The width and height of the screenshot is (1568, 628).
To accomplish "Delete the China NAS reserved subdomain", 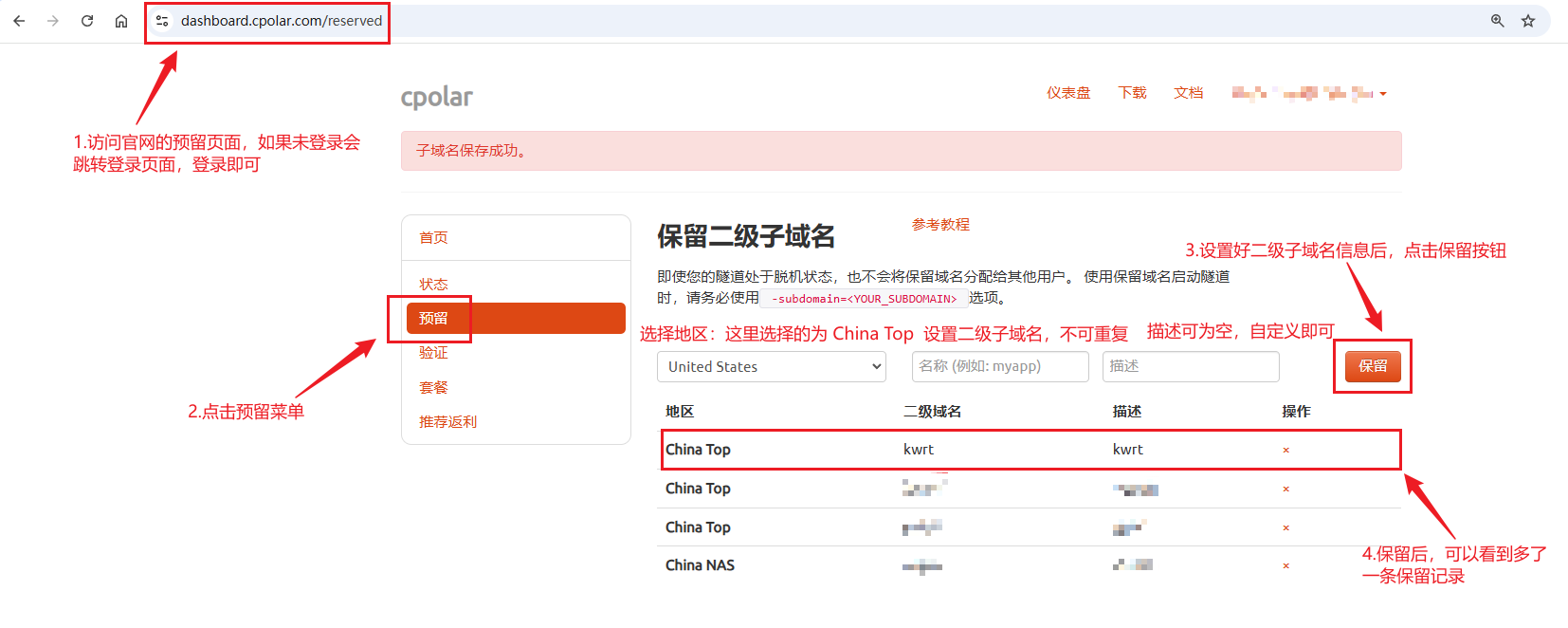I will click(x=1286, y=566).
